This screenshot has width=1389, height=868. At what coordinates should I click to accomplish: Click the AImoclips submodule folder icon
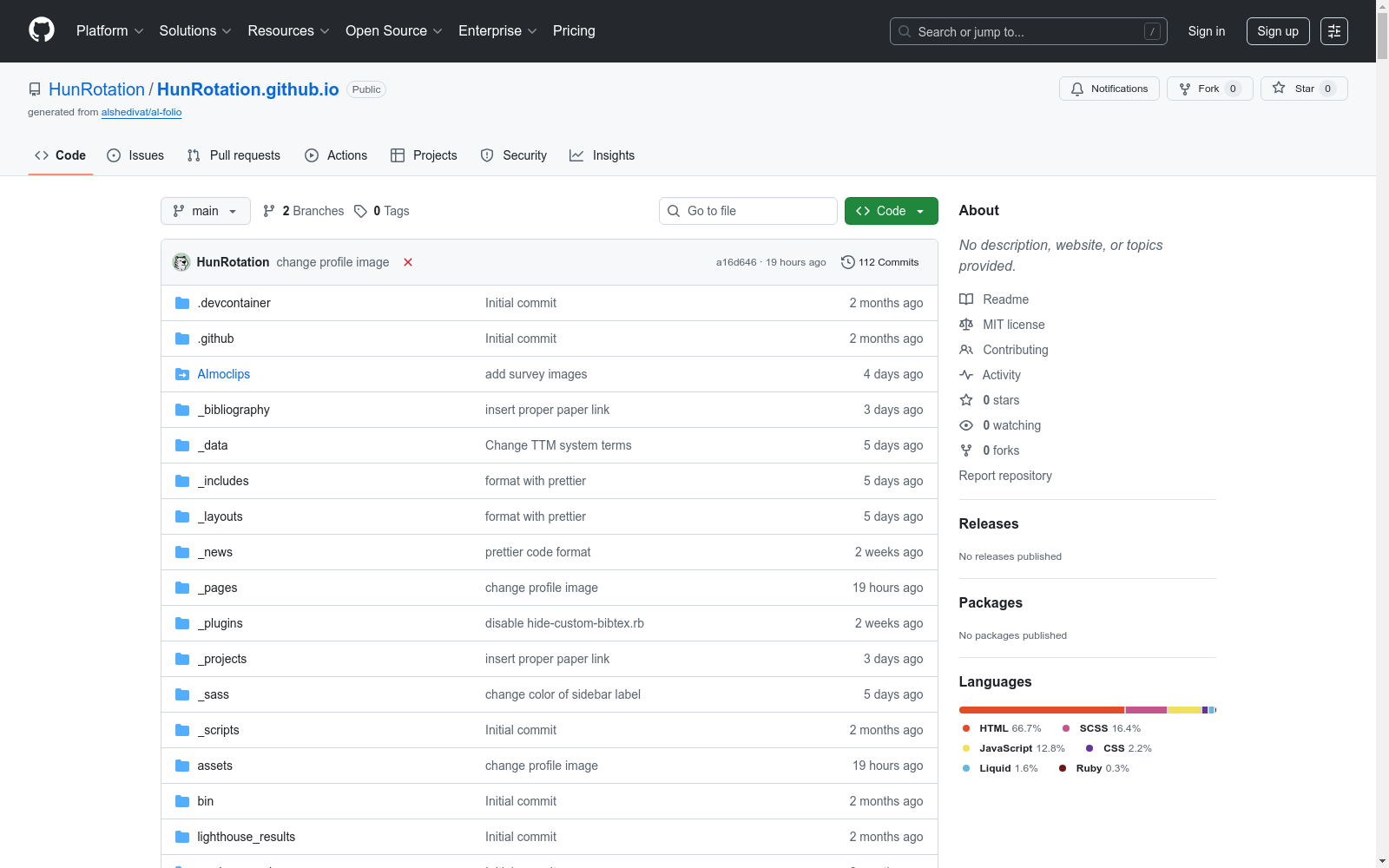(x=182, y=374)
